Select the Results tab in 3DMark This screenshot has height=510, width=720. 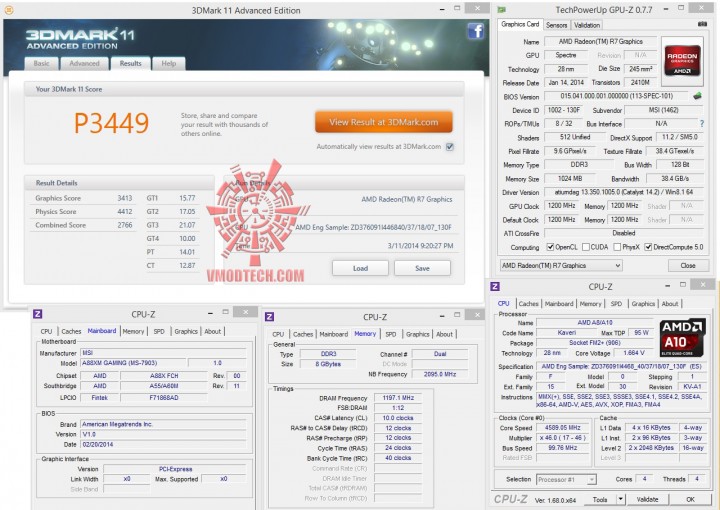(130, 63)
